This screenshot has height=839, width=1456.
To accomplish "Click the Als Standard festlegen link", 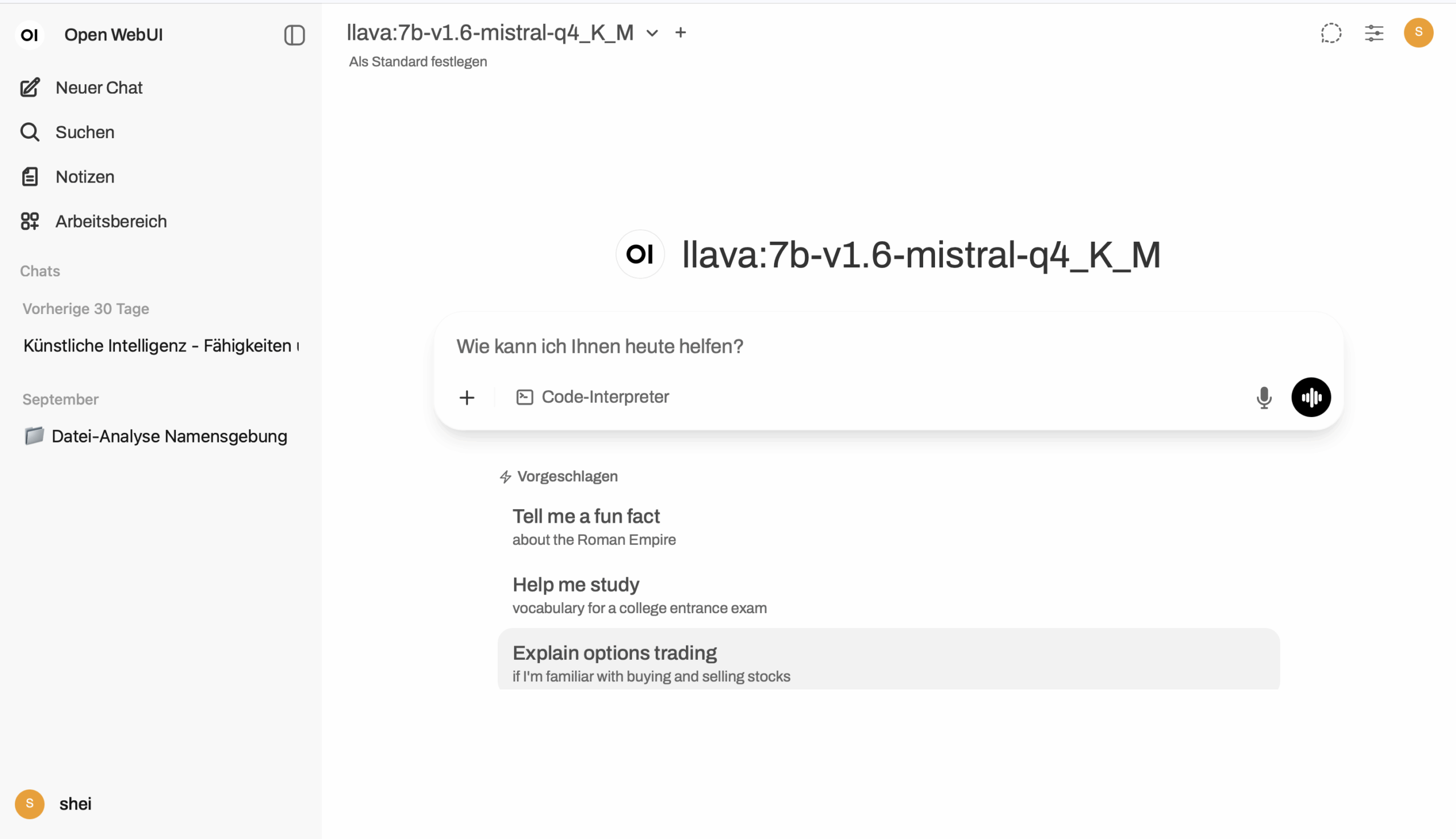I will coord(417,61).
